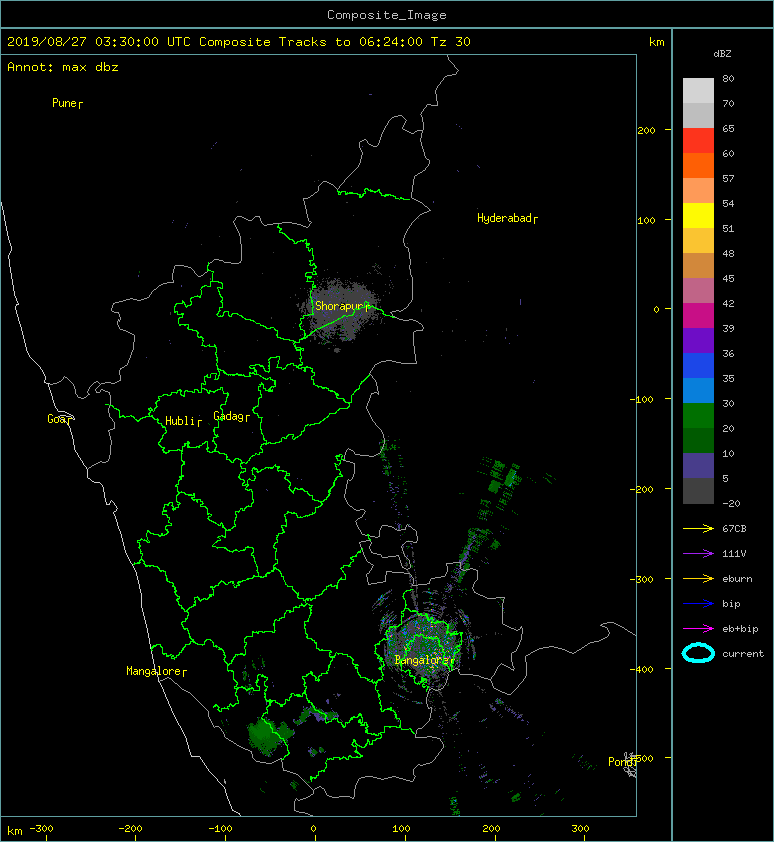Select the Hubli city label
This screenshot has width=774, height=842.
[183, 421]
